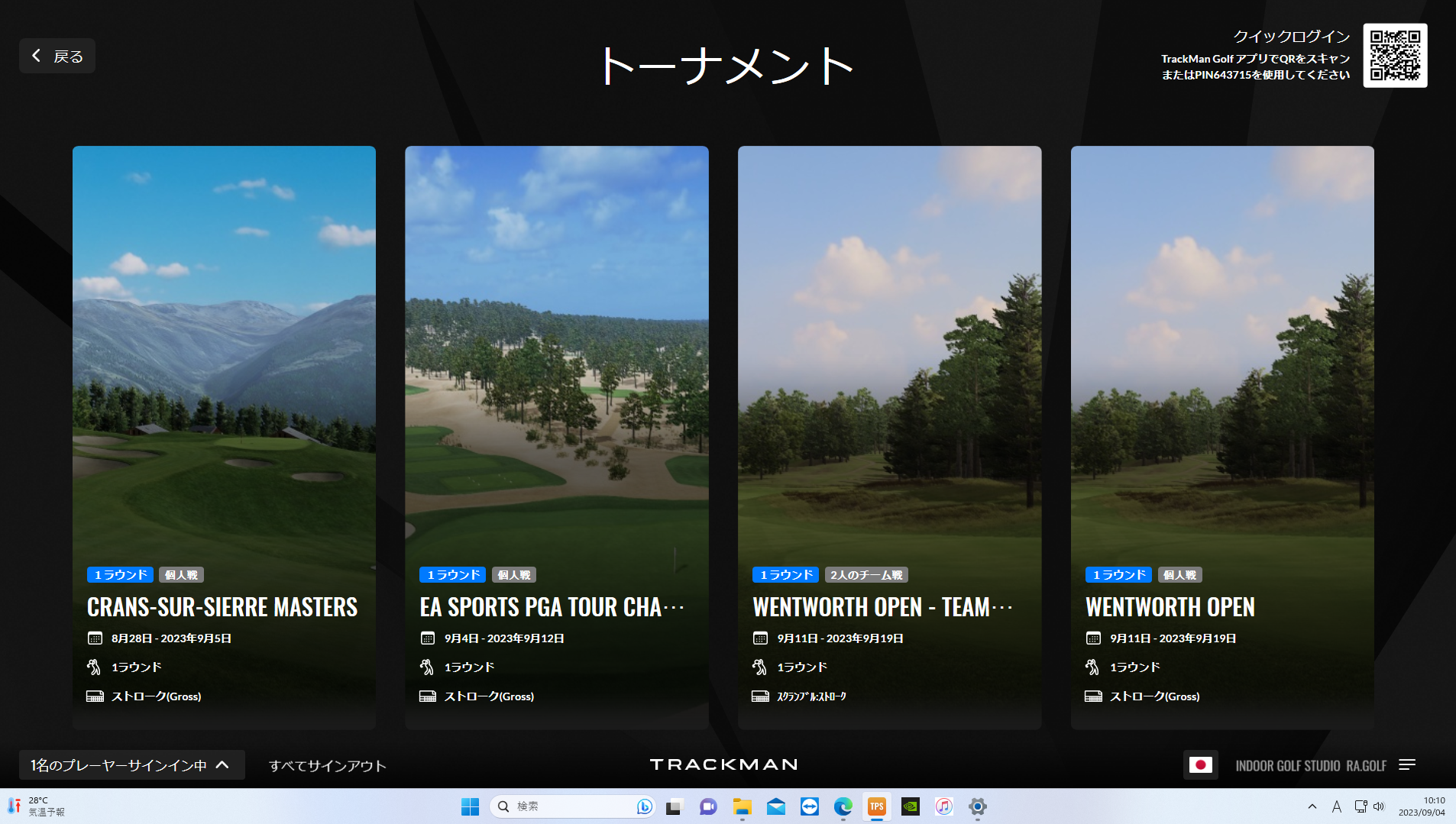
Task: Click the golfer icon on Wentworth Team card
Action: [759, 667]
